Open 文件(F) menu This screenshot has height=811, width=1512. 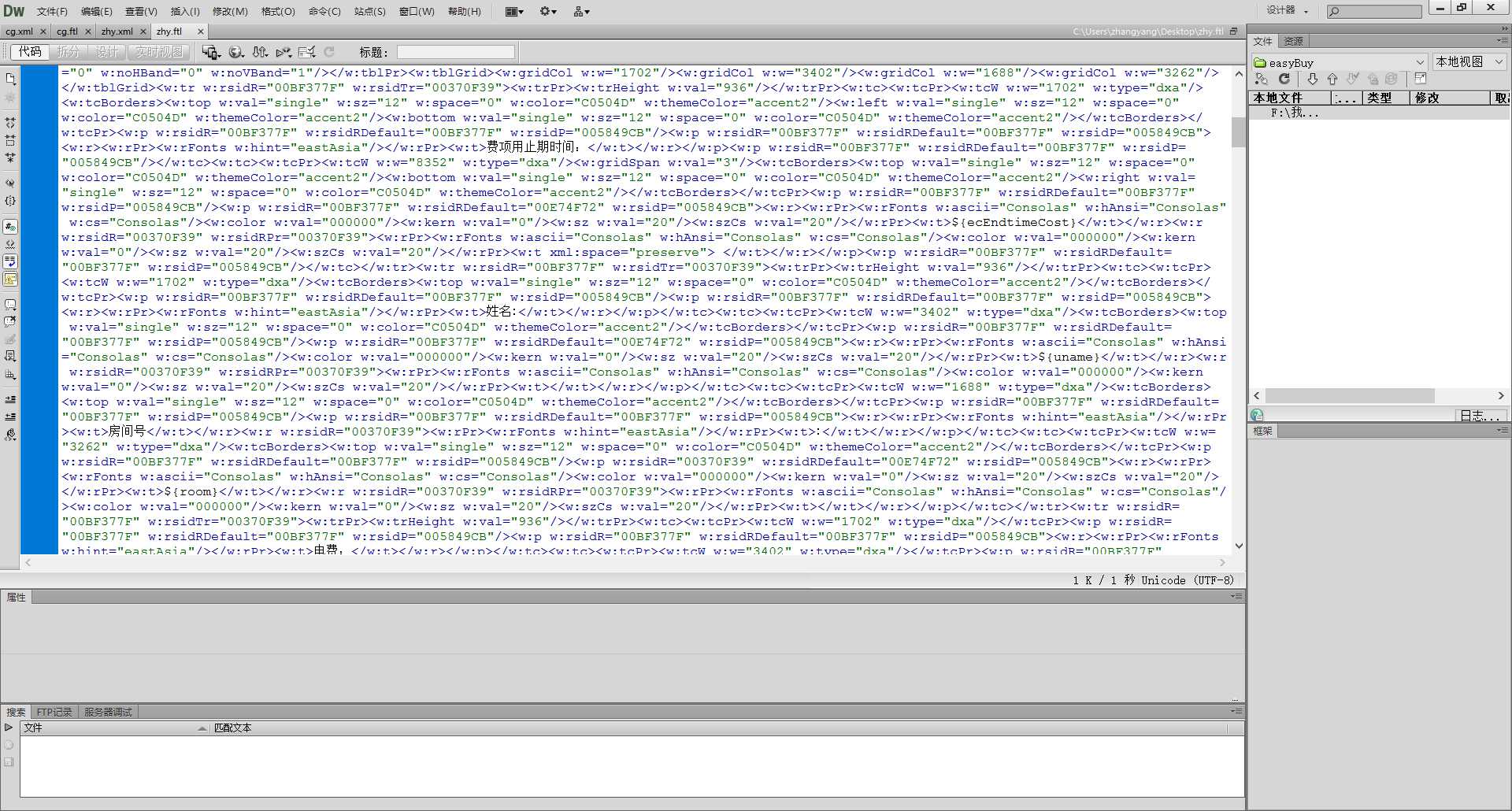coord(52,11)
